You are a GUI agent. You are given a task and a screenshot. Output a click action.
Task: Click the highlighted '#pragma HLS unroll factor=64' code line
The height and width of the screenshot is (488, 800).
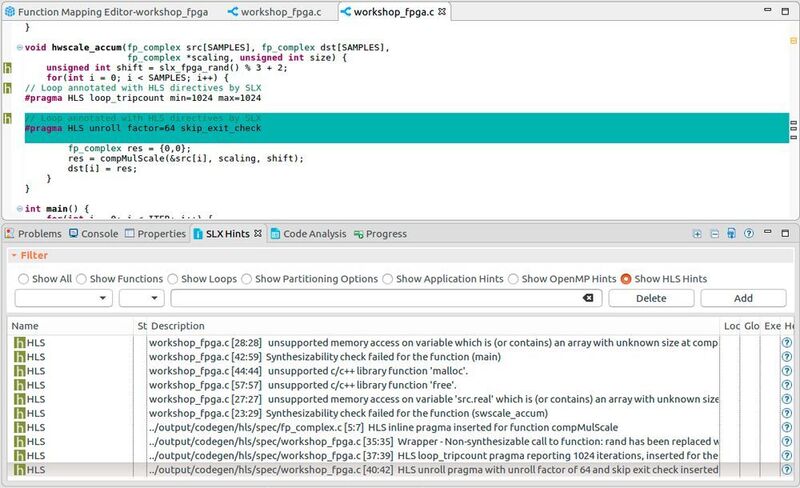[x=142, y=128]
